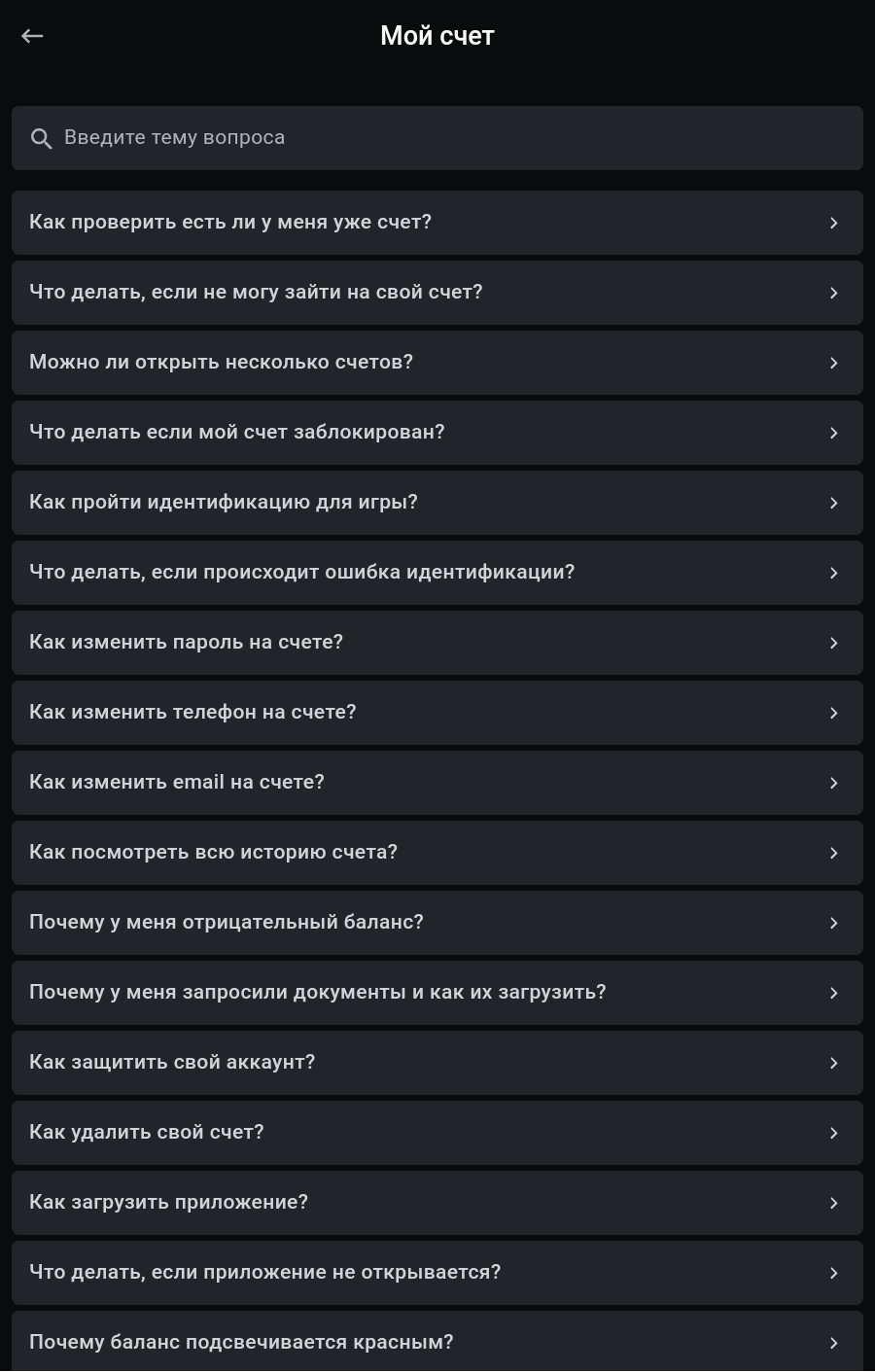Open 'Почему у меня отрицательный баланс?'
The height and width of the screenshot is (1372, 875).
(227, 923)
